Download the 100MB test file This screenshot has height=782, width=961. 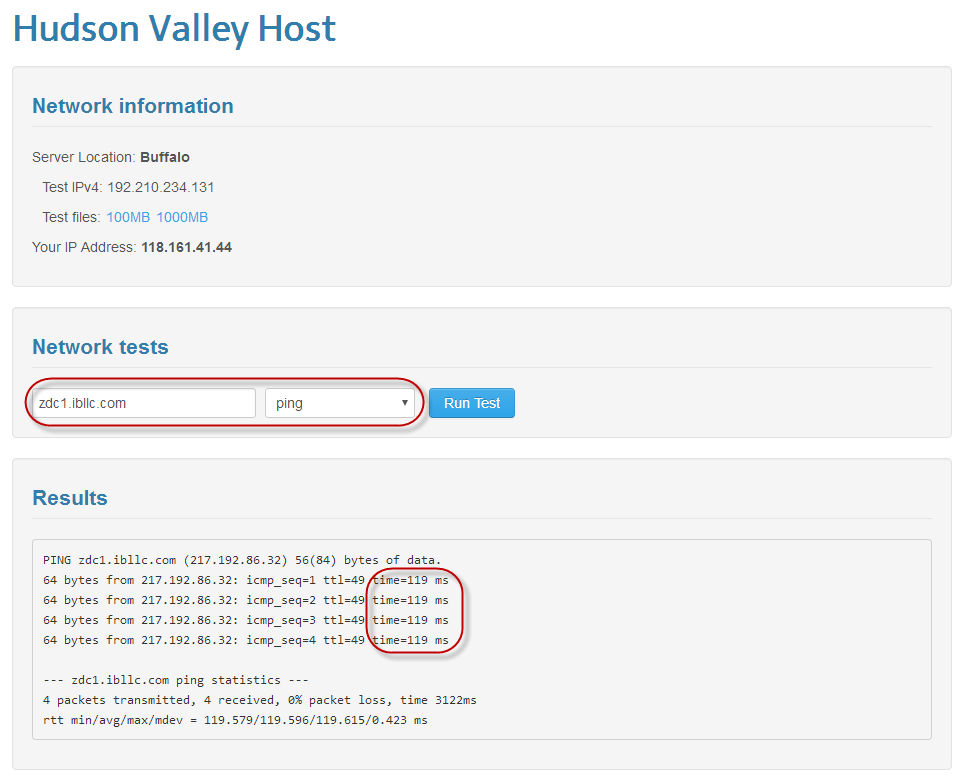click(x=128, y=218)
